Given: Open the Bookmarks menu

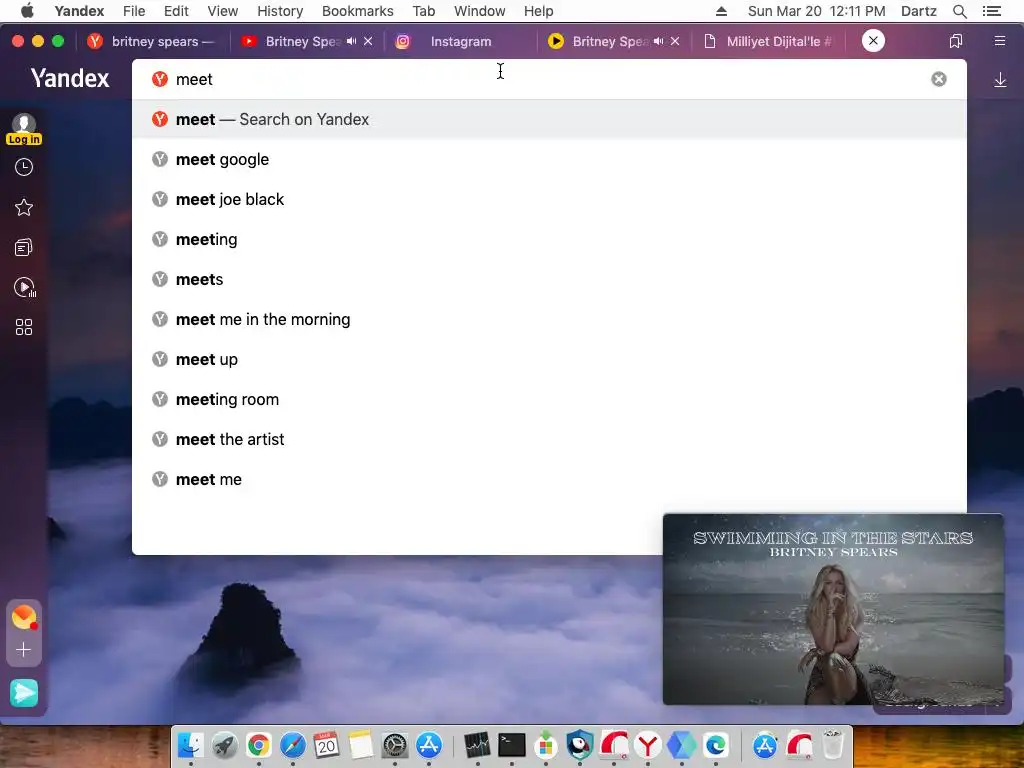Looking at the screenshot, I should (x=357, y=11).
